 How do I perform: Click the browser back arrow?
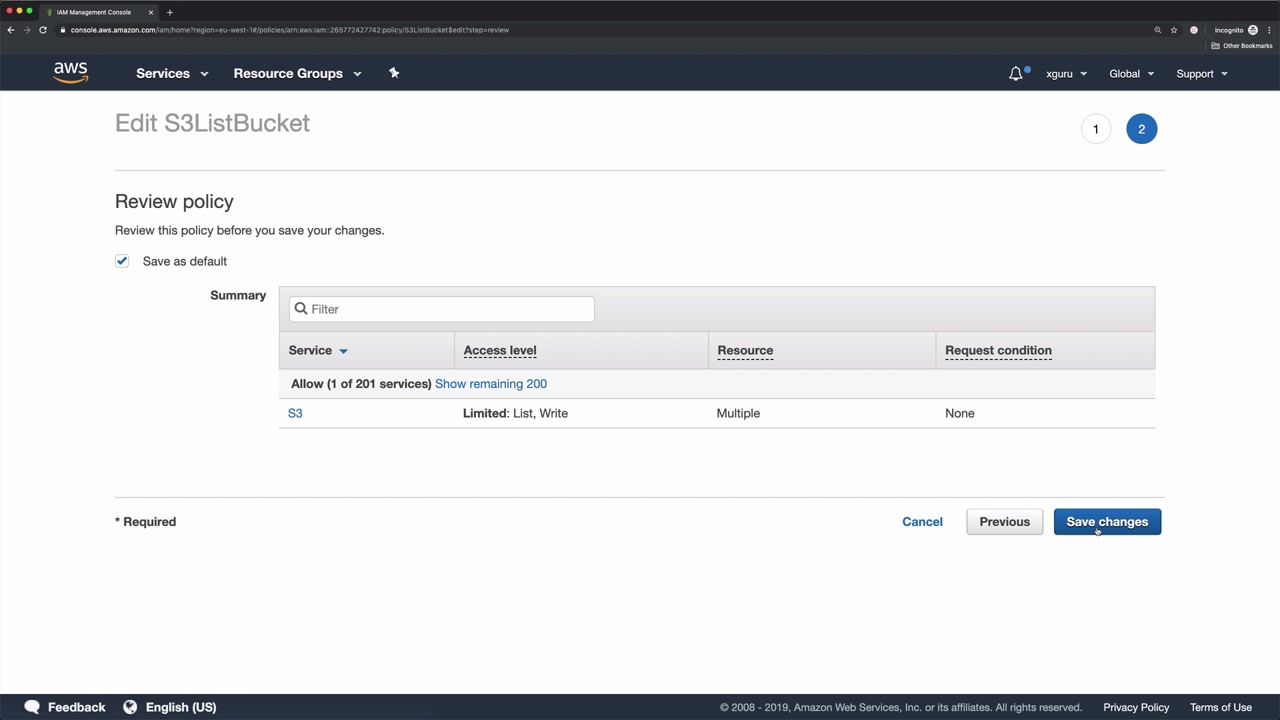[11, 30]
